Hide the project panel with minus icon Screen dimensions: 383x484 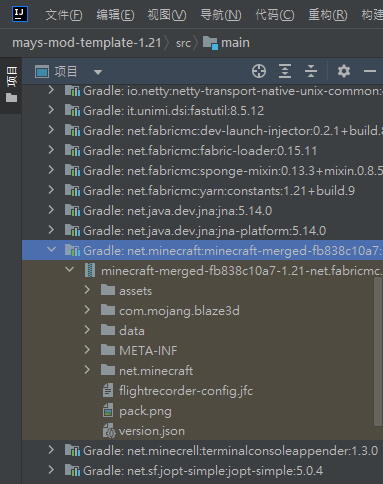tap(370, 71)
